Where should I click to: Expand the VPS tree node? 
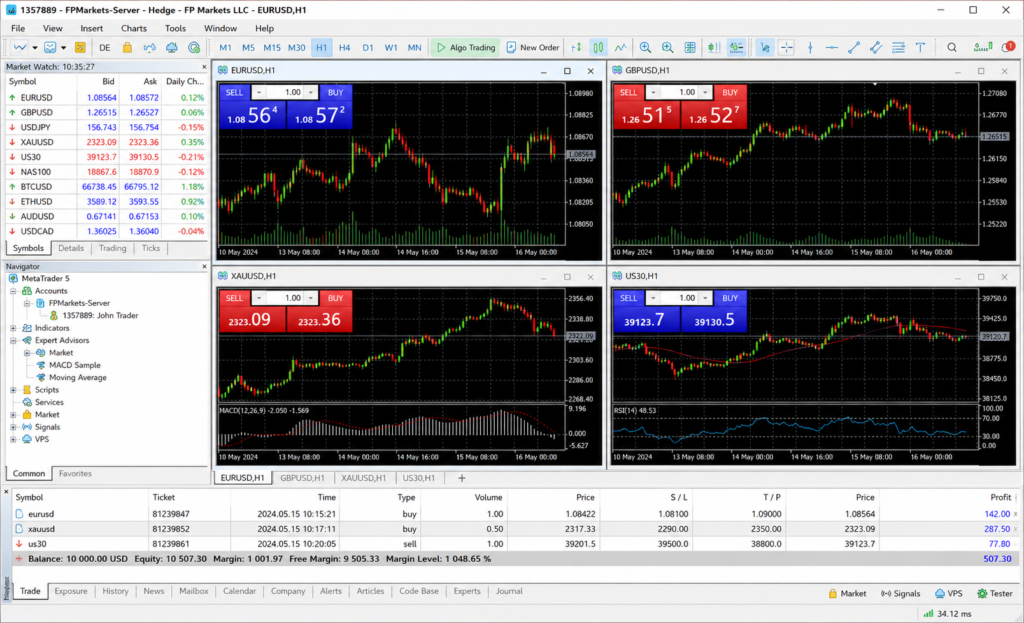pos(13,439)
